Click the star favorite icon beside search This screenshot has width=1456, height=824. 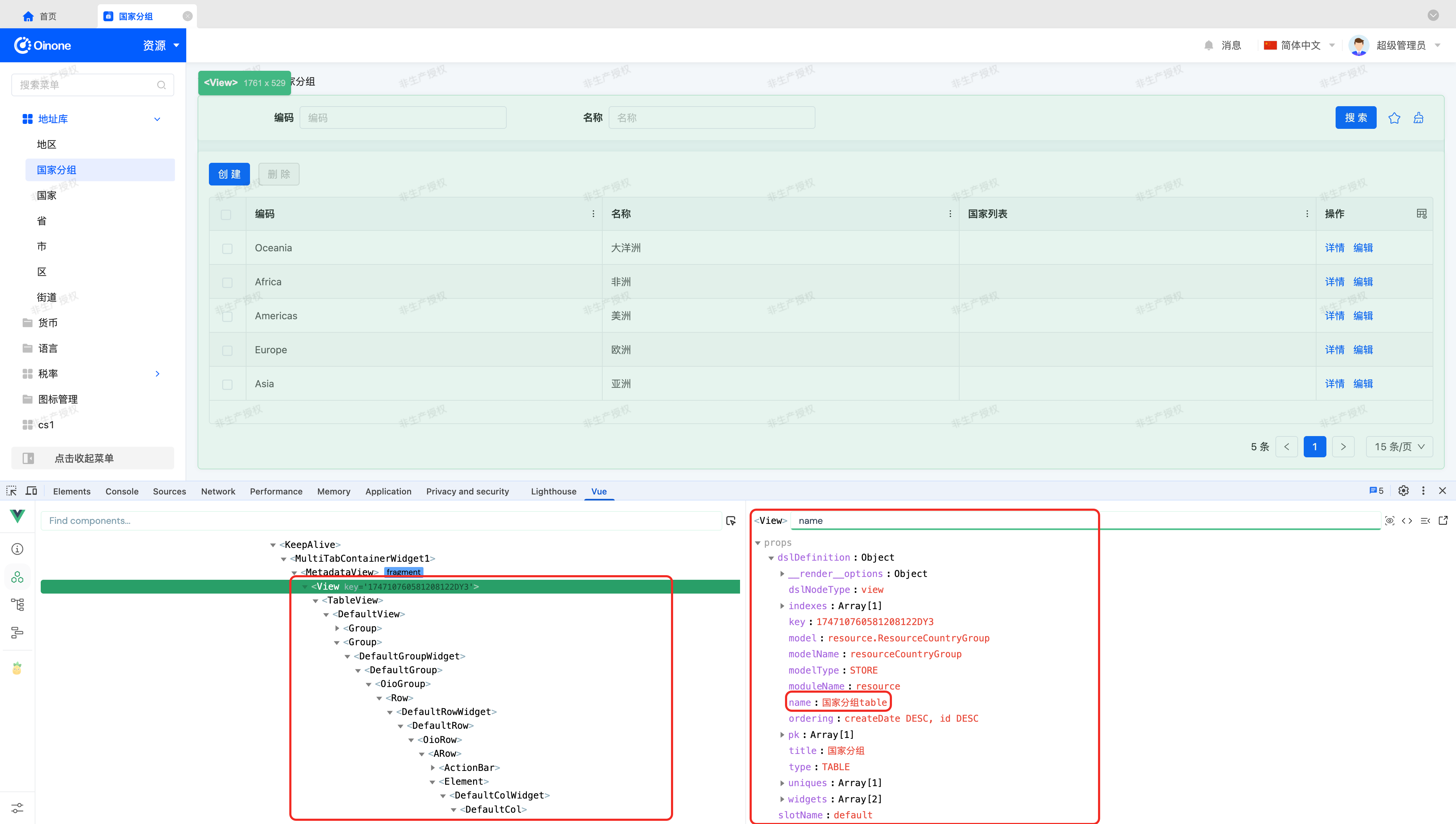click(x=1394, y=118)
